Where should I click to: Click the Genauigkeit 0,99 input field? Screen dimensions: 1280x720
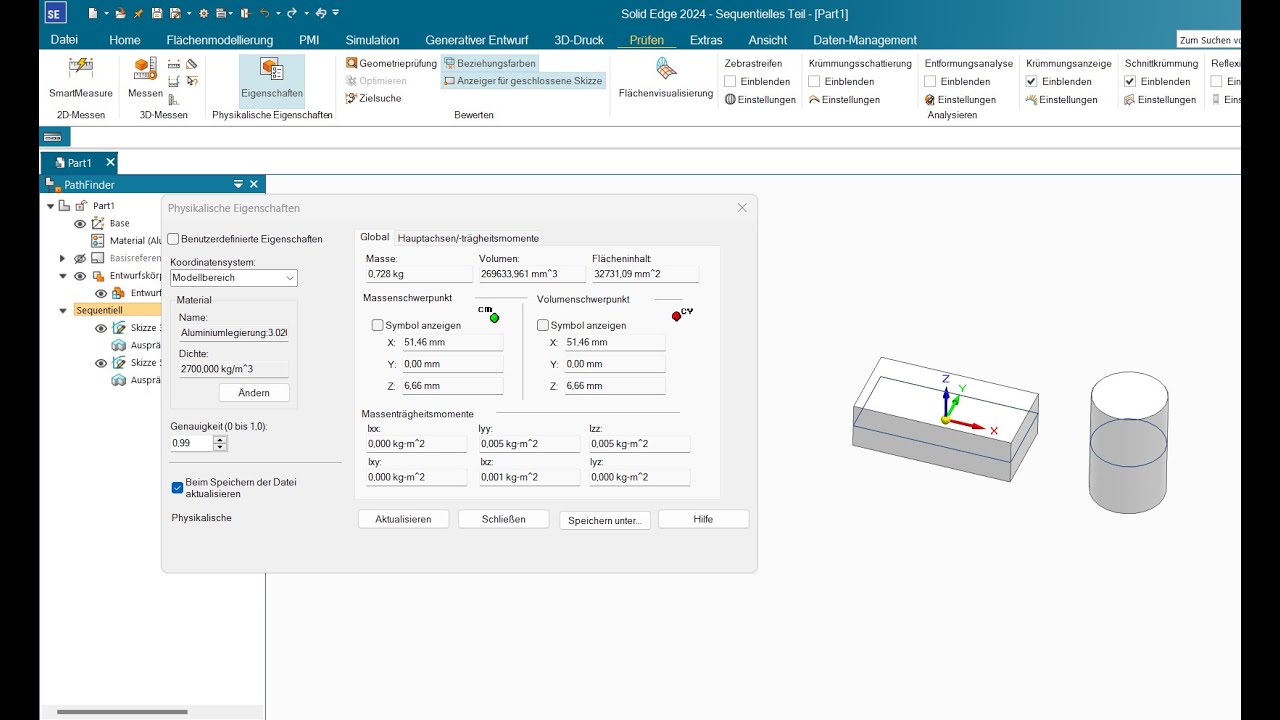coord(191,443)
